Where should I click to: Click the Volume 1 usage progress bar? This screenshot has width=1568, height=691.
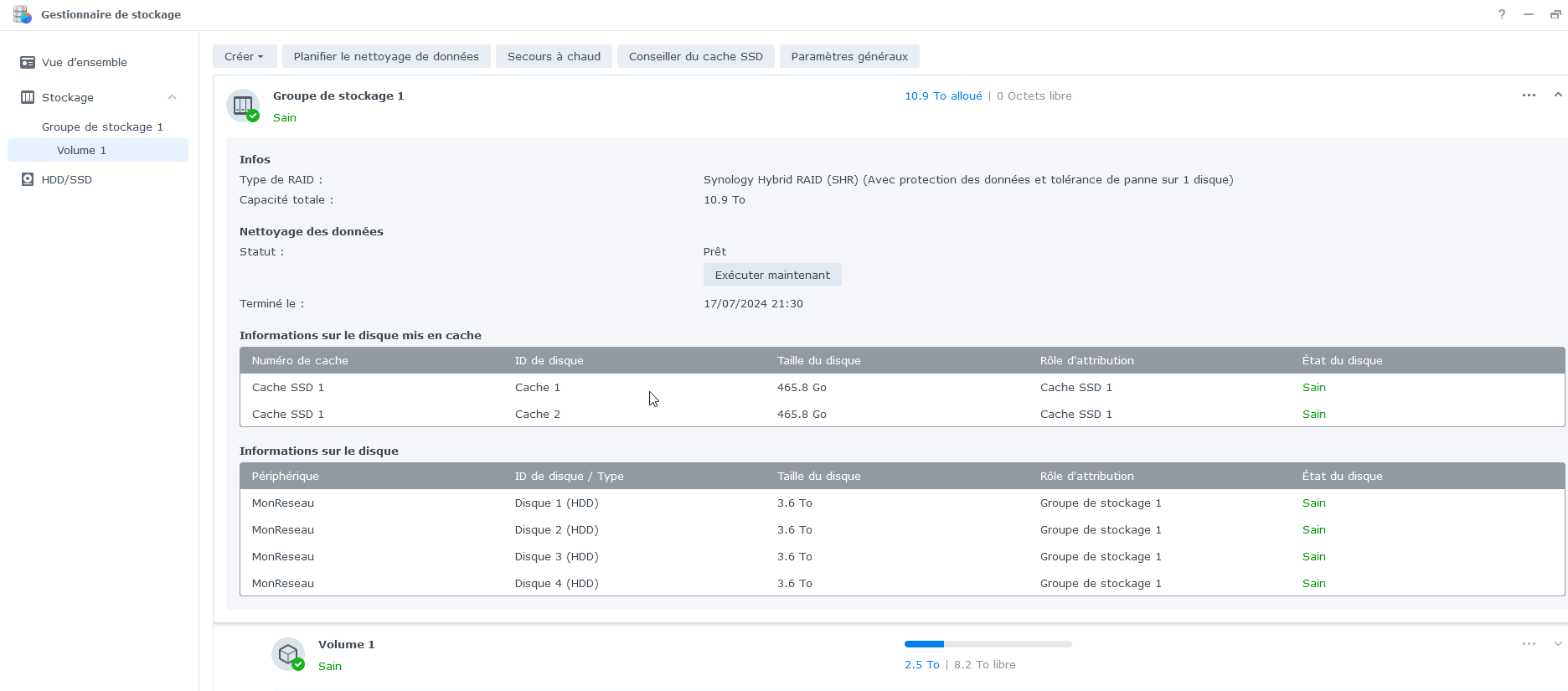(x=988, y=644)
